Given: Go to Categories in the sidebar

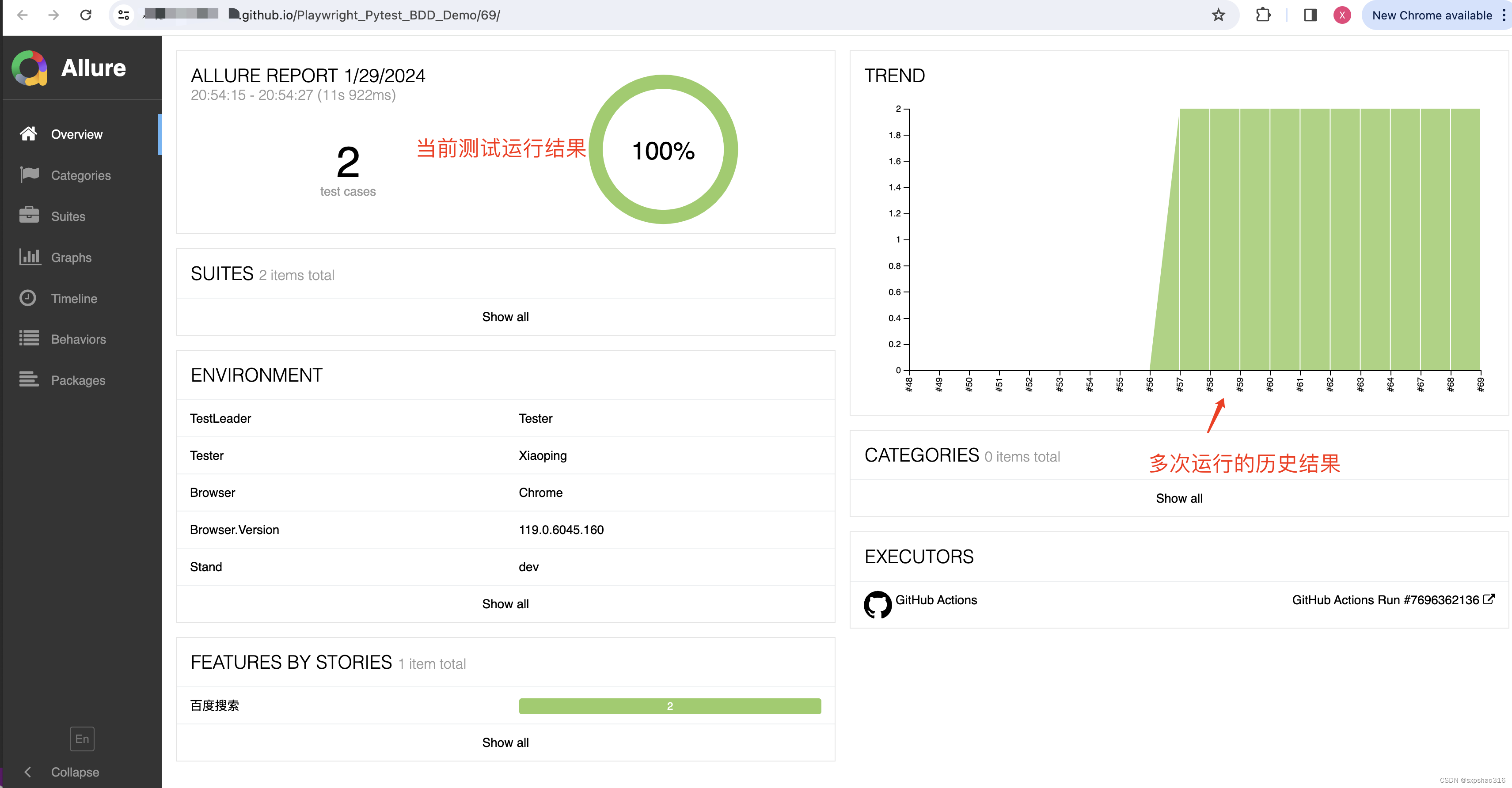Looking at the screenshot, I should coord(81,175).
